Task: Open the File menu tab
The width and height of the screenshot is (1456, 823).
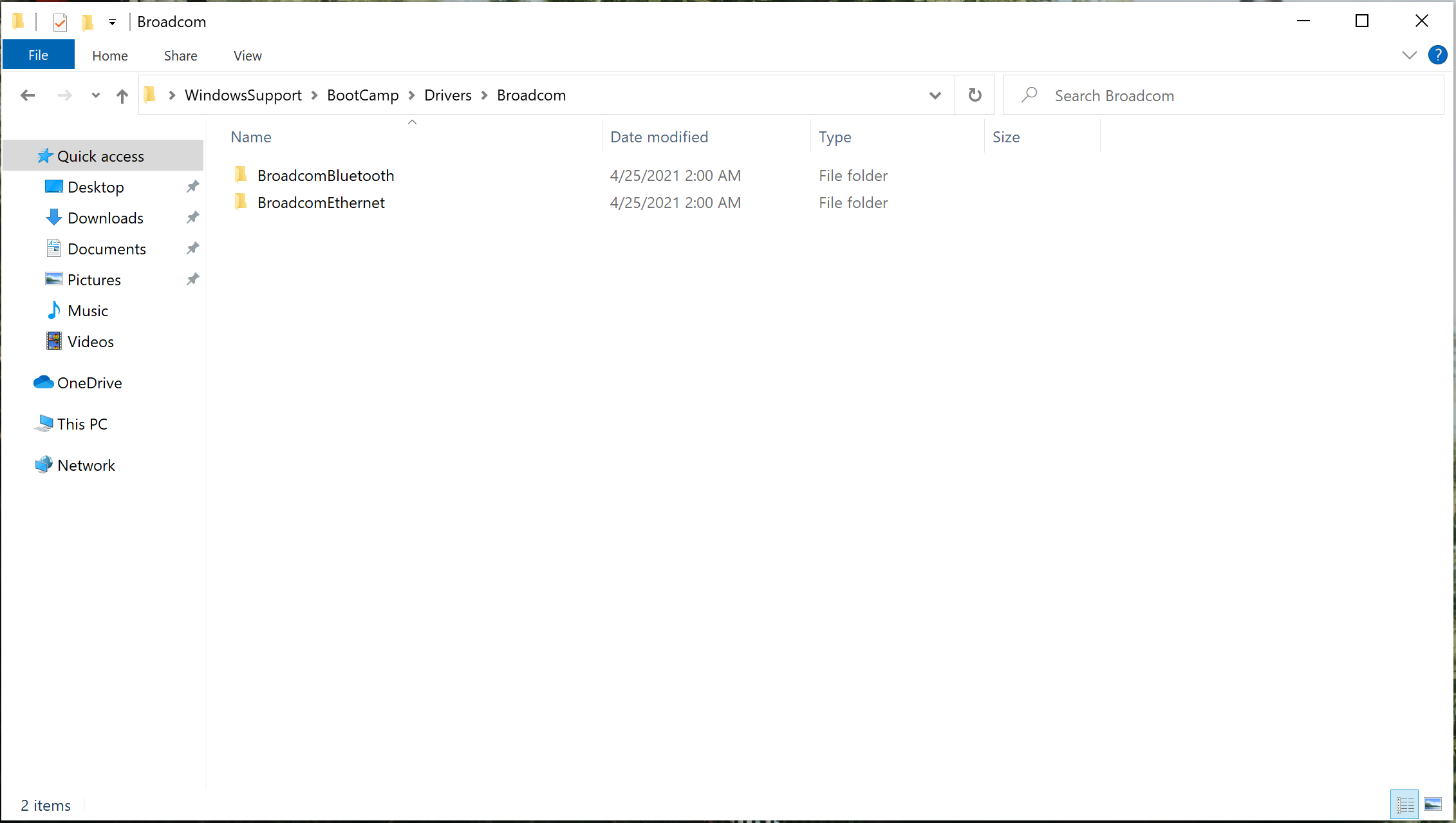Action: [x=38, y=55]
